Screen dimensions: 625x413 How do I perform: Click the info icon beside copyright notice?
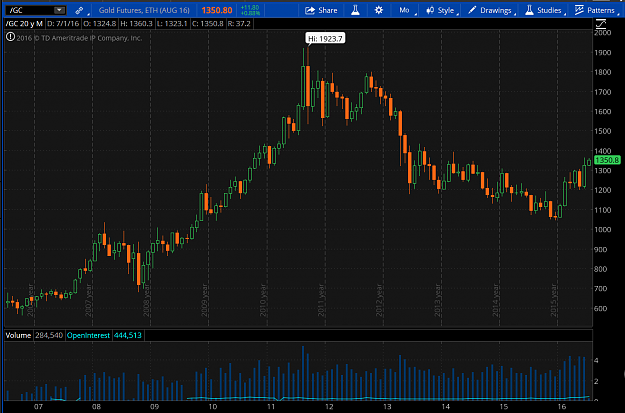point(10,37)
